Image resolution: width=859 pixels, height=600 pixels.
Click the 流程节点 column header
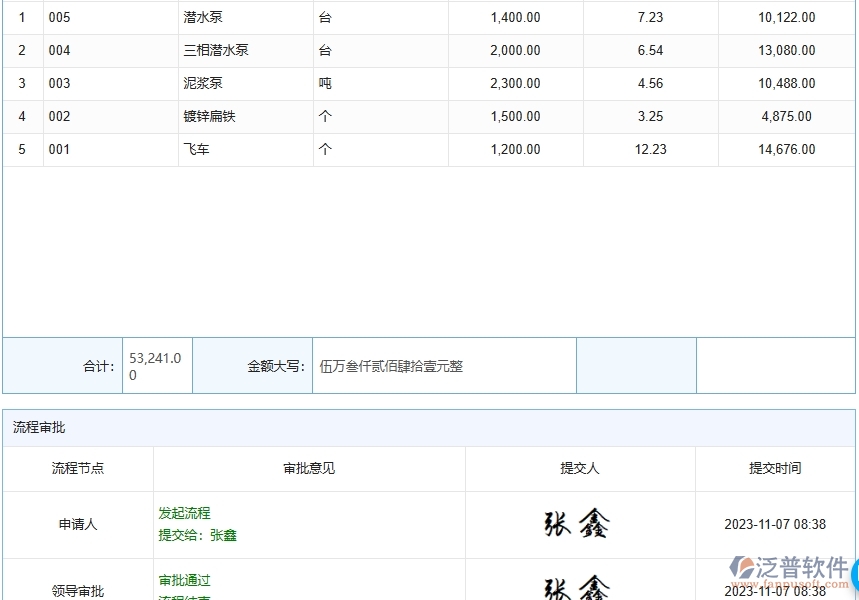[77, 468]
